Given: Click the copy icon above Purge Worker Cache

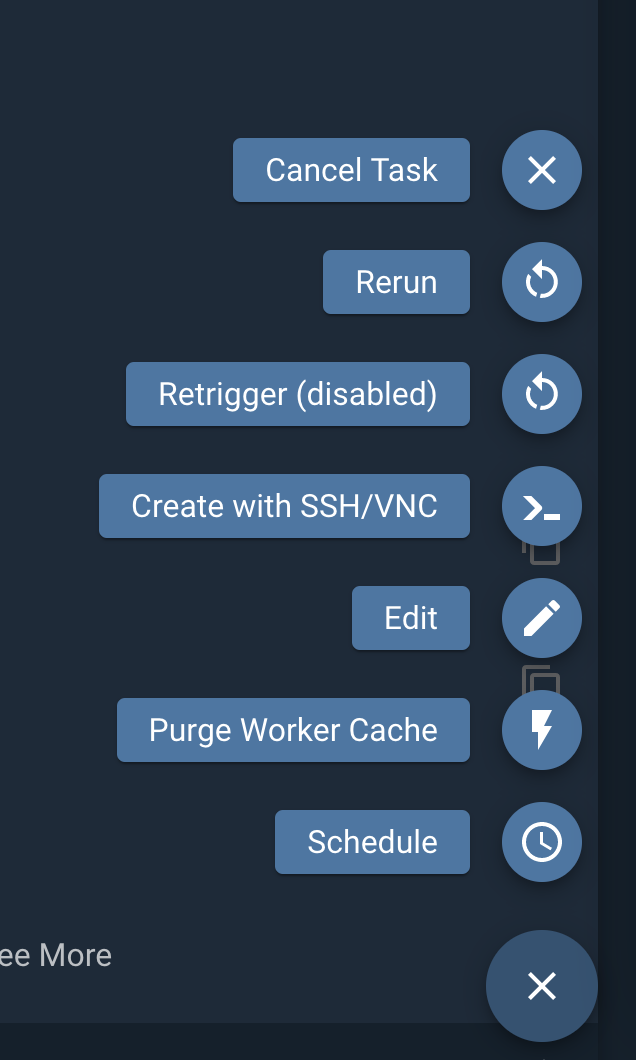Looking at the screenshot, I should pyautogui.click(x=541, y=680).
